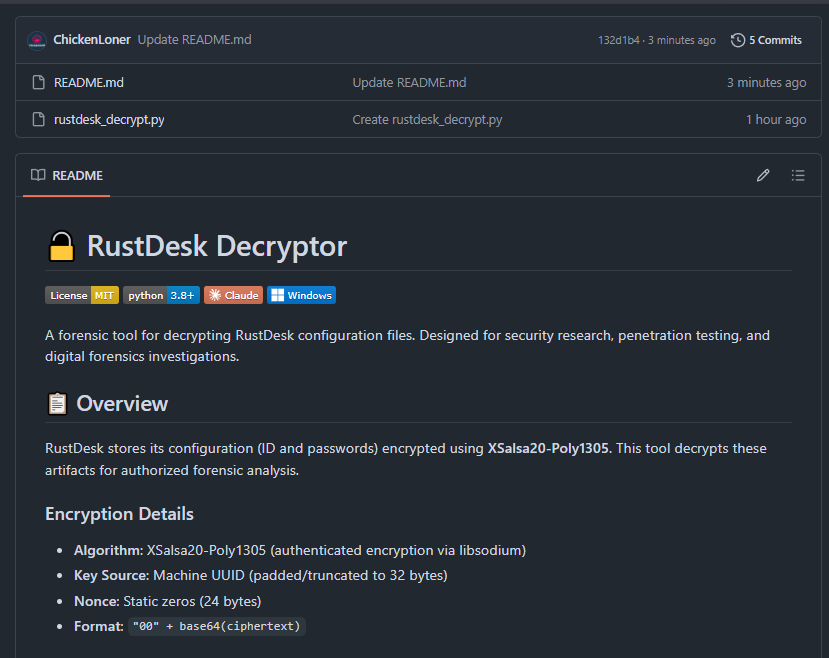Image resolution: width=829 pixels, height=658 pixels.
Task: Click the inline code '"00" + base64(ciphertext)'
Action: (216, 626)
